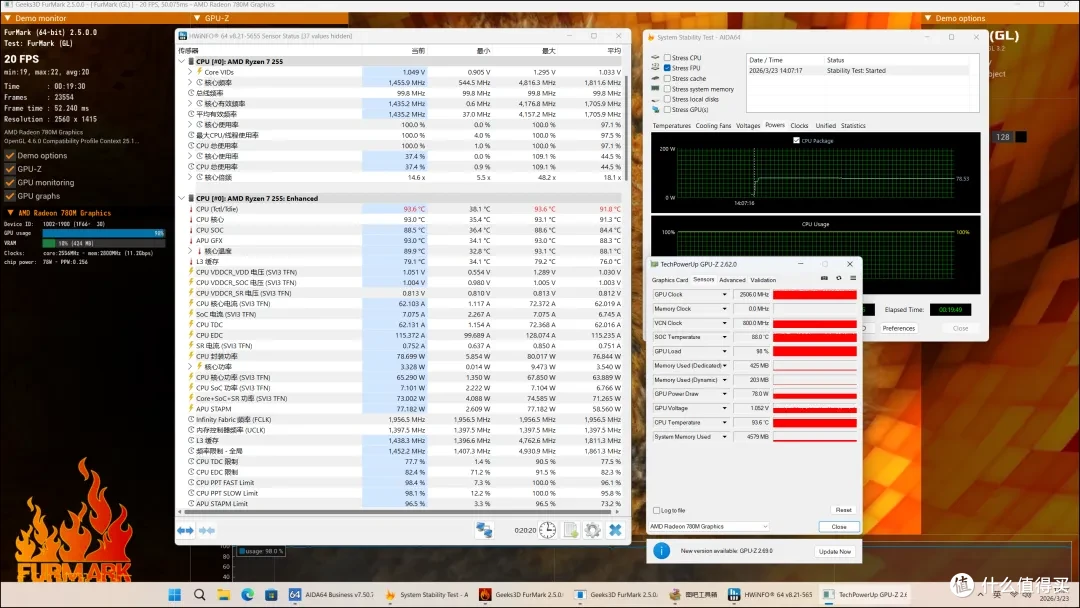Click lightning icon beside CPU TDC row

tap(191, 324)
